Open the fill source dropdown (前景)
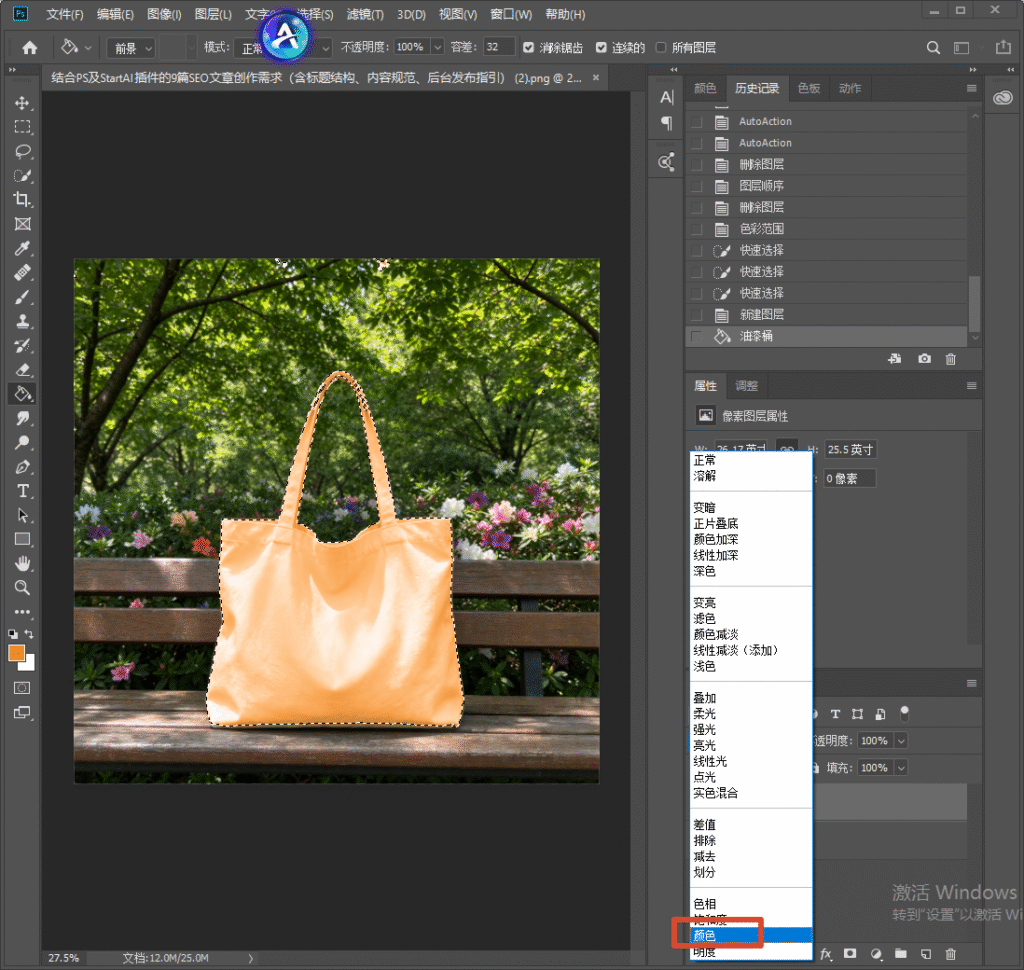The height and width of the screenshot is (970, 1024). (131, 48)
